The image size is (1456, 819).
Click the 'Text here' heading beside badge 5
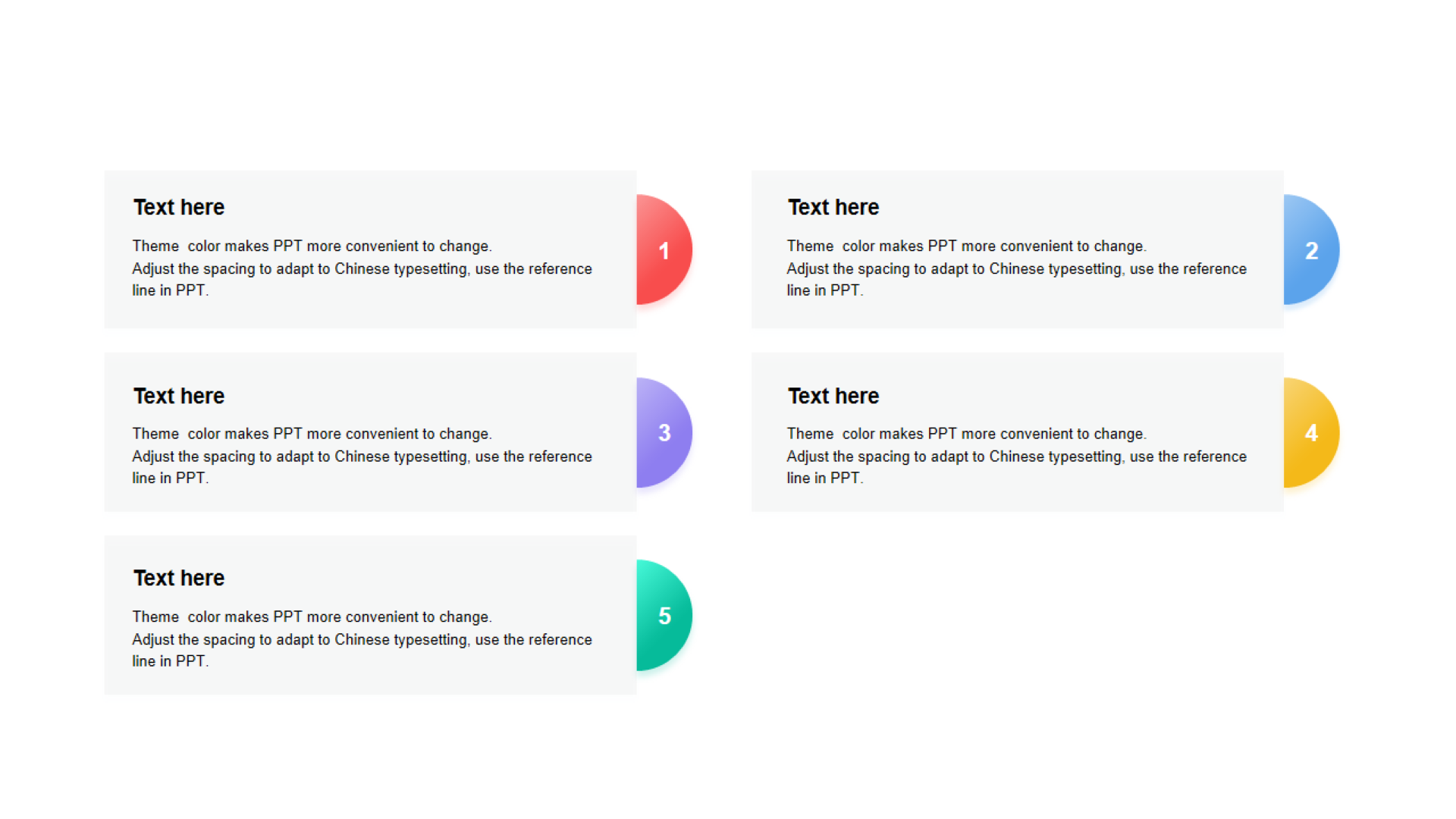pyautogui.click(x=179, y=578)
